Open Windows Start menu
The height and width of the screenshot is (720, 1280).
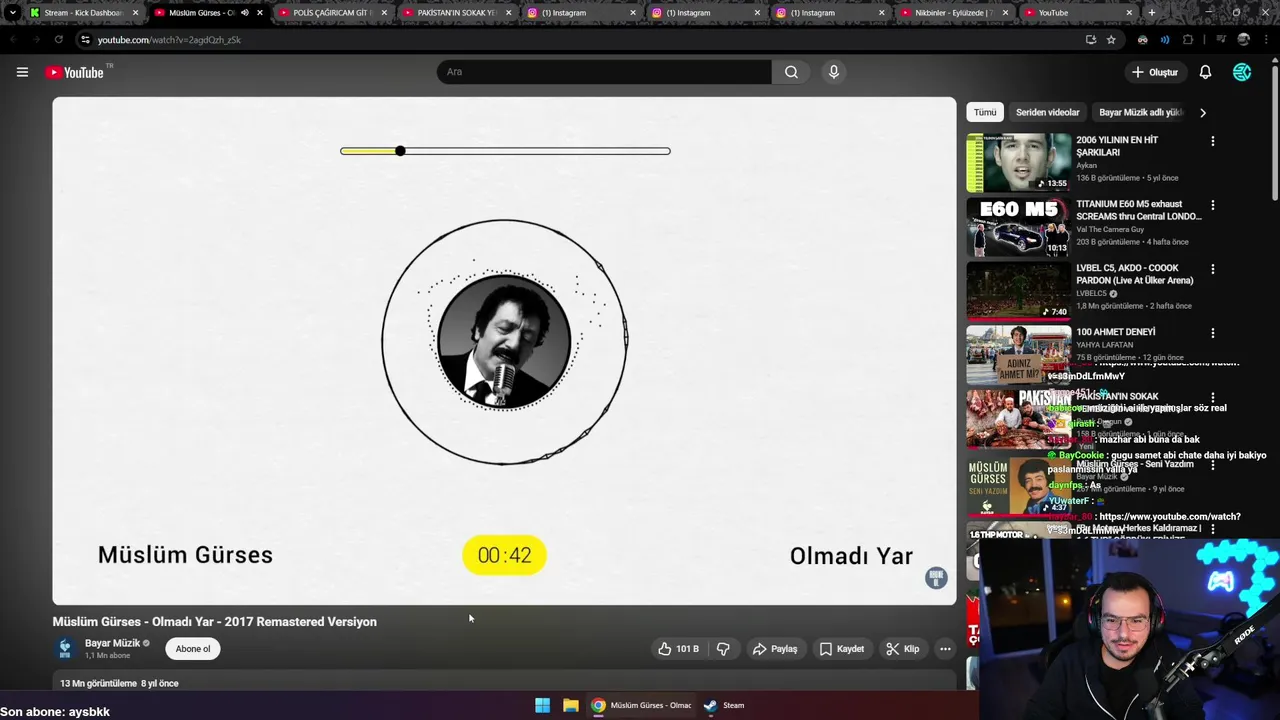[542, 705]
